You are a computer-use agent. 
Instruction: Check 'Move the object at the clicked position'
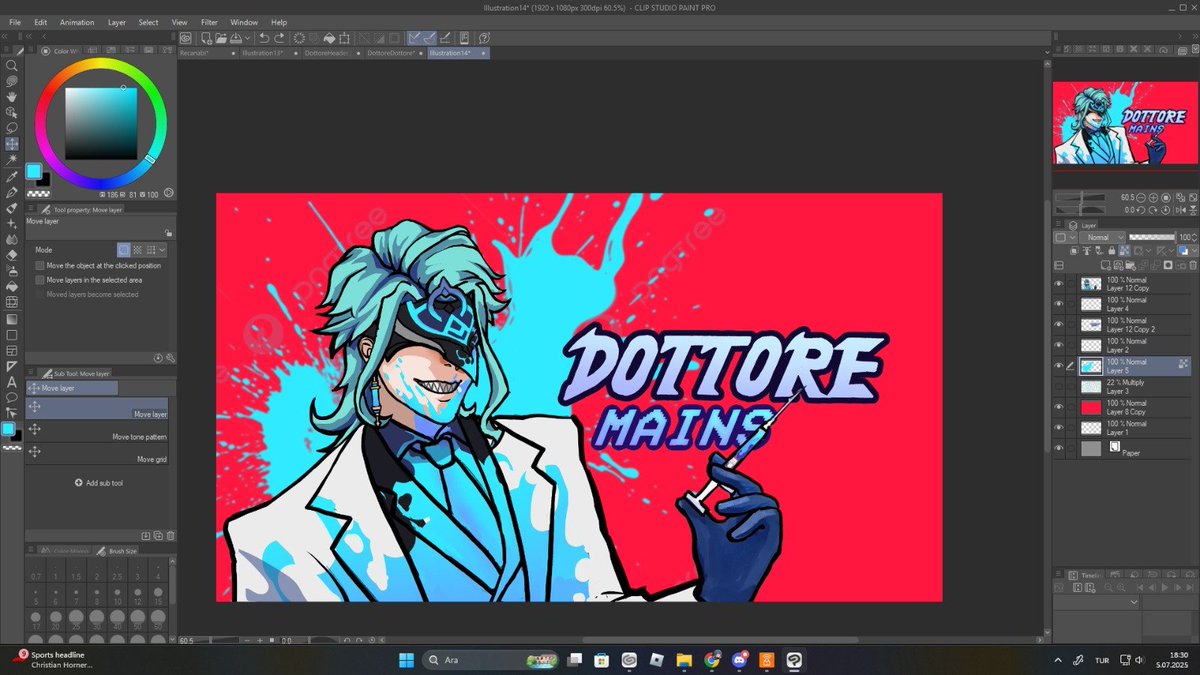40,266
